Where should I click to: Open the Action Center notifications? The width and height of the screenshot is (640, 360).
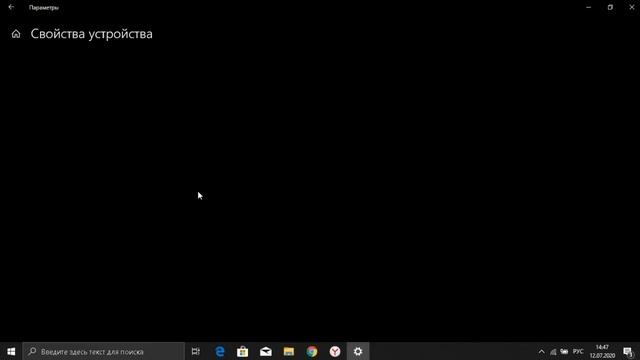coord(629,351)
